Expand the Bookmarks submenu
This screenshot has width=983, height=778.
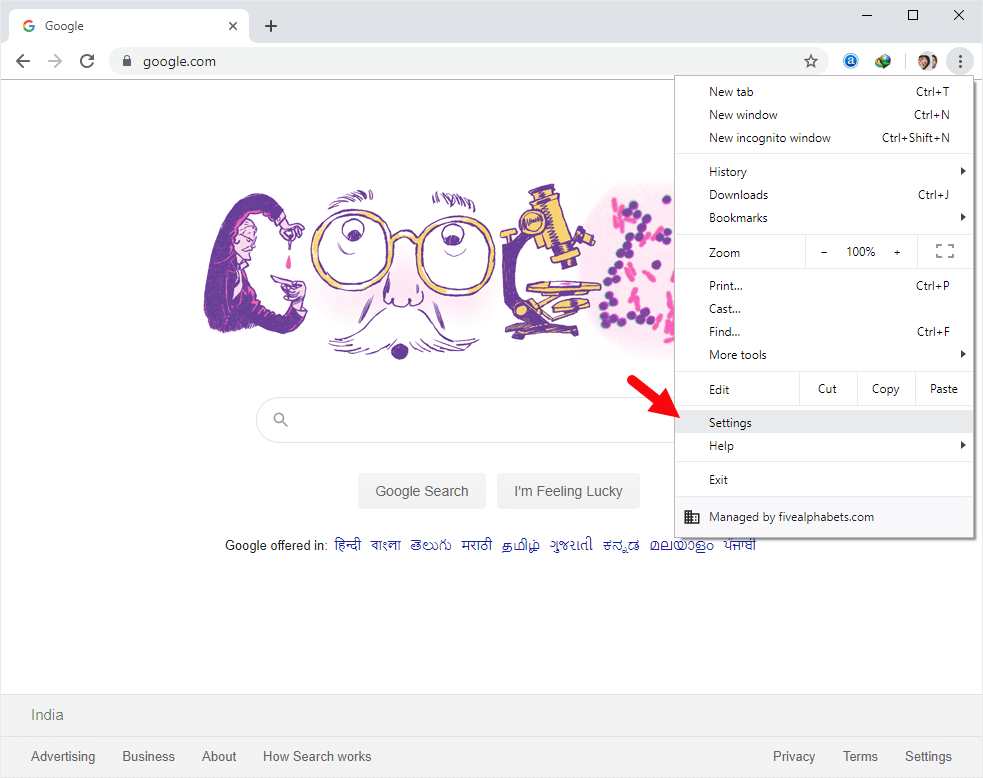824,218
